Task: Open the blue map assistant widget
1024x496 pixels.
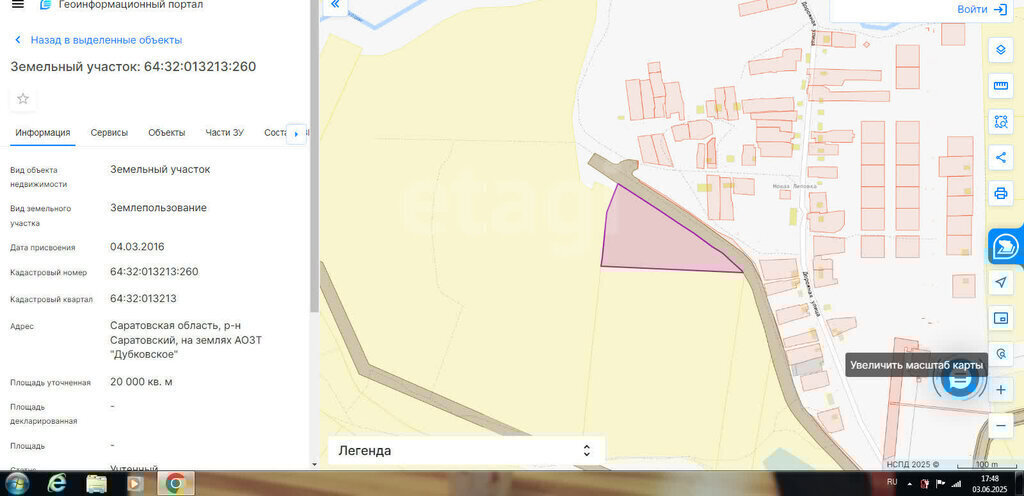Action: coord(1006,246)
